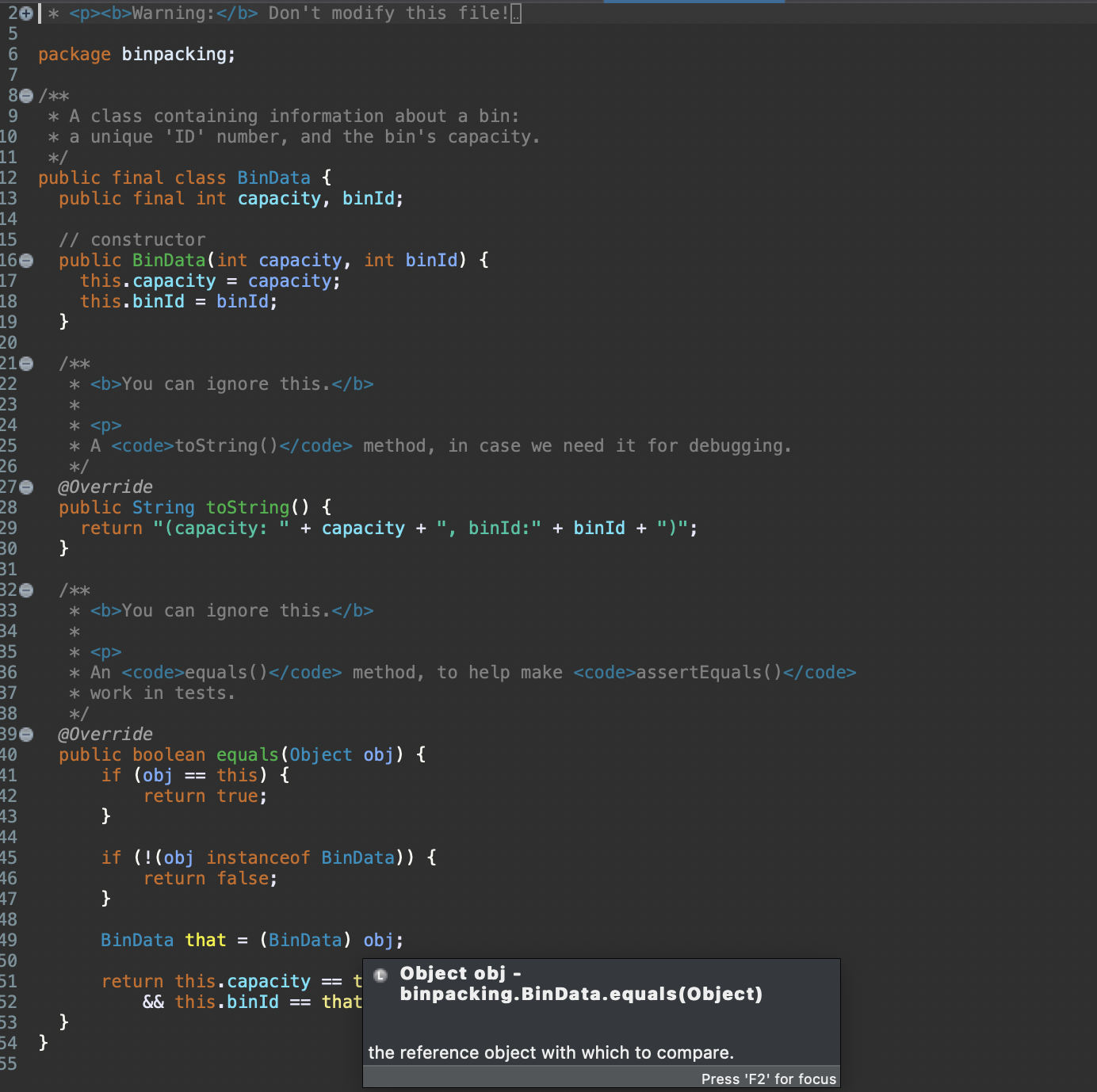The height and width of the screenshot is (1092, 1097).
Task: Click the collapsed-text box after 'file!'
Action: pyautogui.click(x=516, y=14)
